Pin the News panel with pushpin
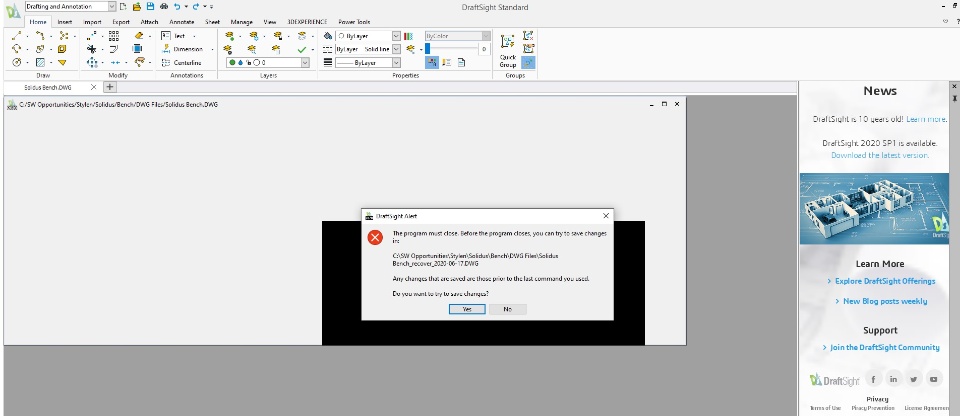Viewport: 960px width, 416px height. 954,98
